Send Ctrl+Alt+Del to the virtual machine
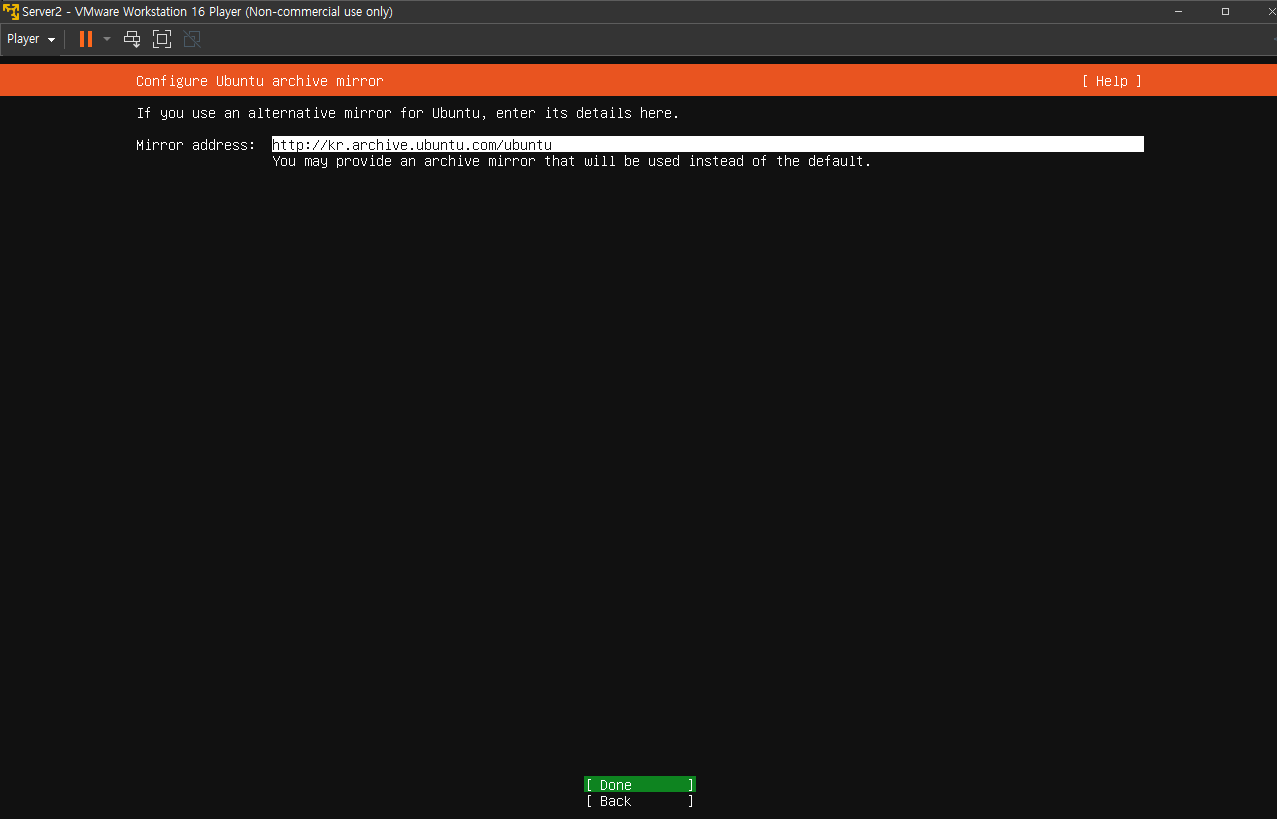The image size is (1277, 819). click(132, 39)
